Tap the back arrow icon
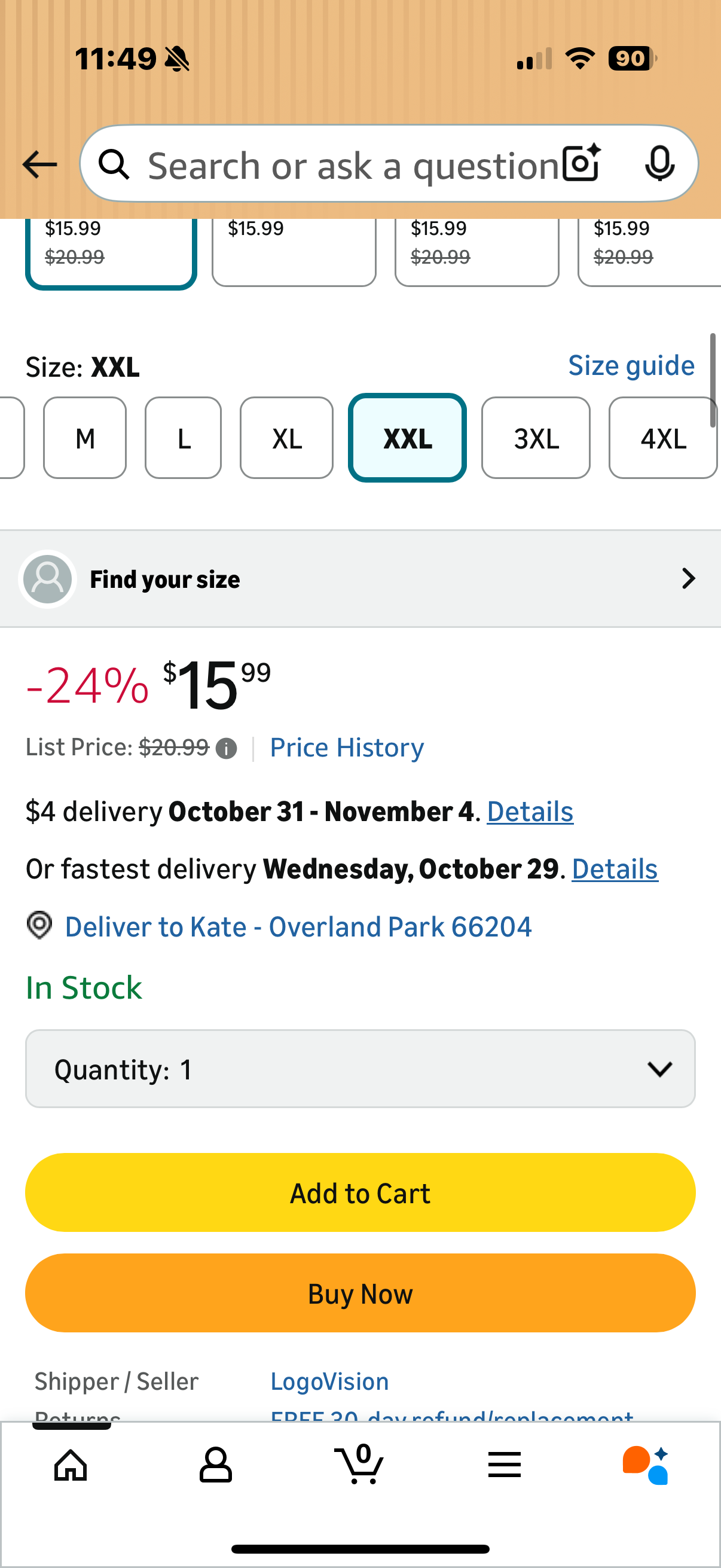The image size is (721, 1568). pos(39,164)
